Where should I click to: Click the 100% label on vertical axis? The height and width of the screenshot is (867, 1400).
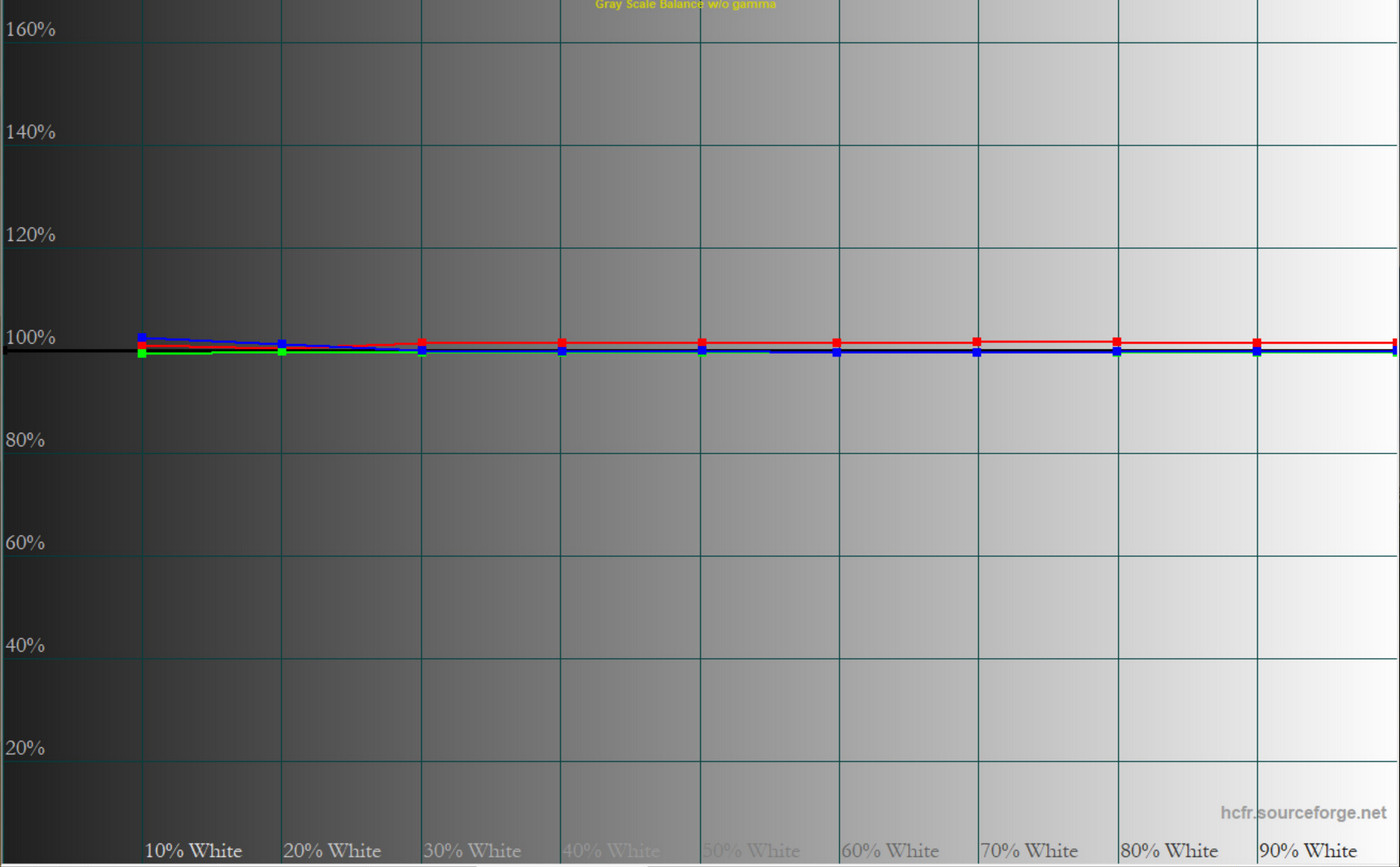tap(30, 338)
